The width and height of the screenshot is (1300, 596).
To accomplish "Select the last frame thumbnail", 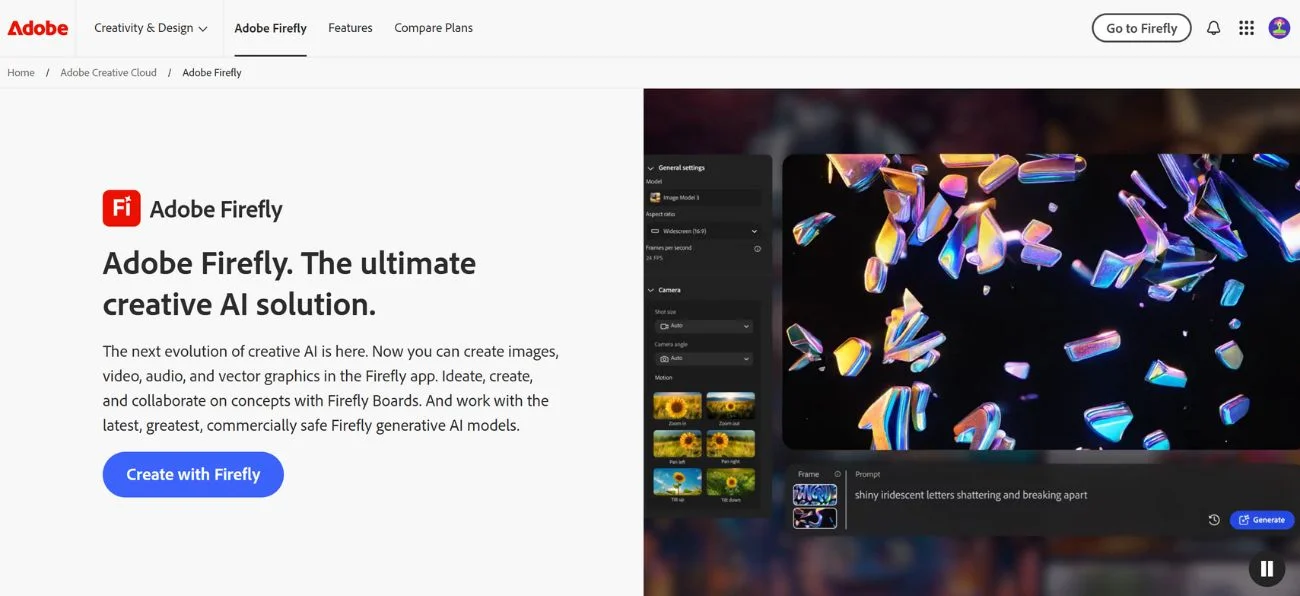I will pyautogui.click(x=814, y=518).
